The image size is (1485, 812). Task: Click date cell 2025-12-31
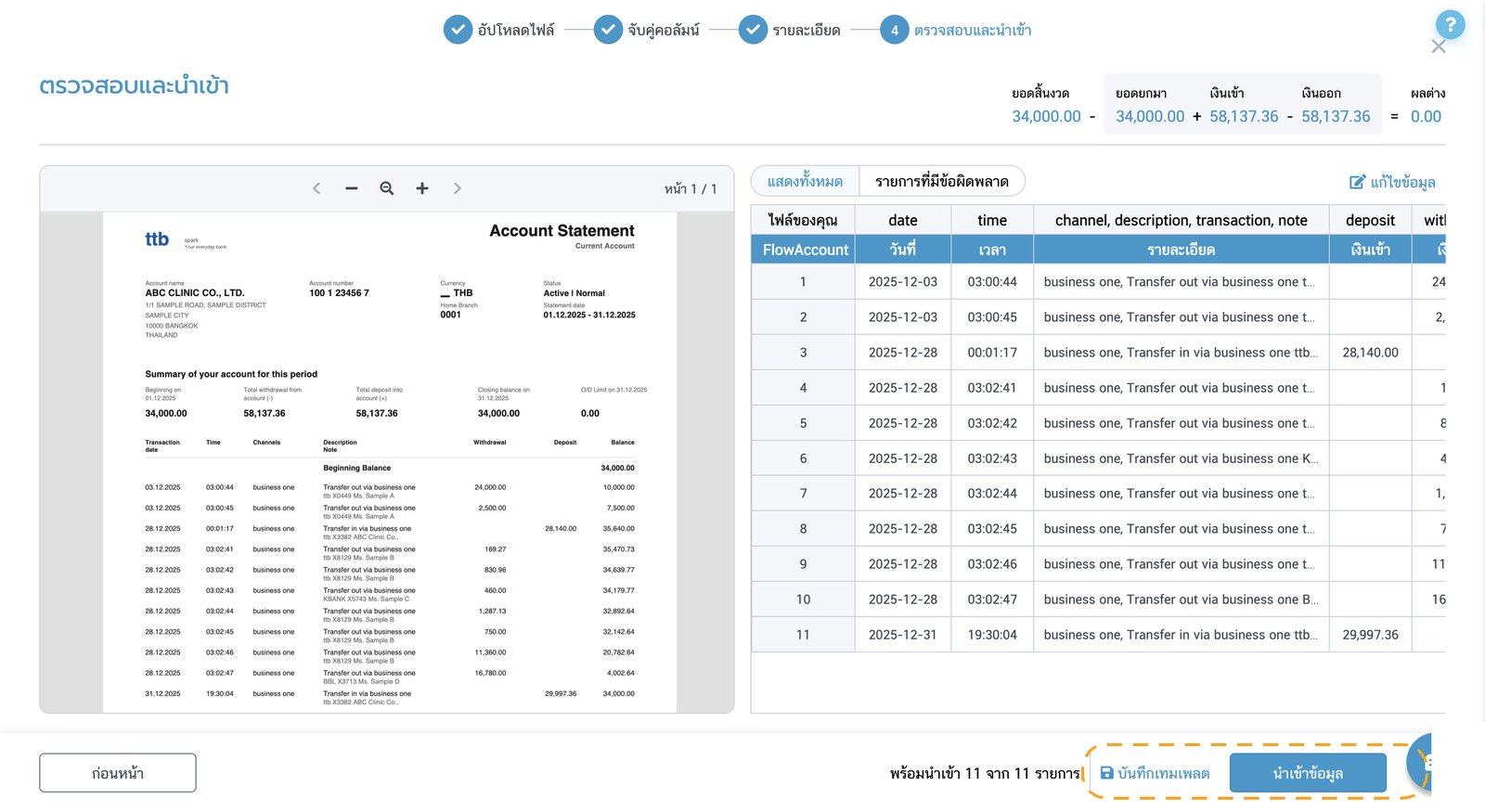[x=903, y=635]
